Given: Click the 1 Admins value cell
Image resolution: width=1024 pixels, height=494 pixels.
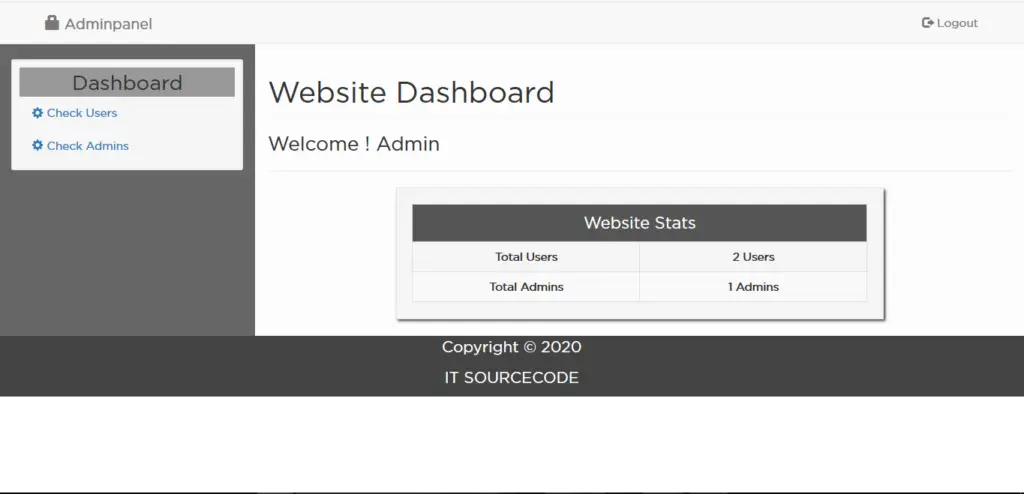Looking at the screenshot, I should 753,287.
